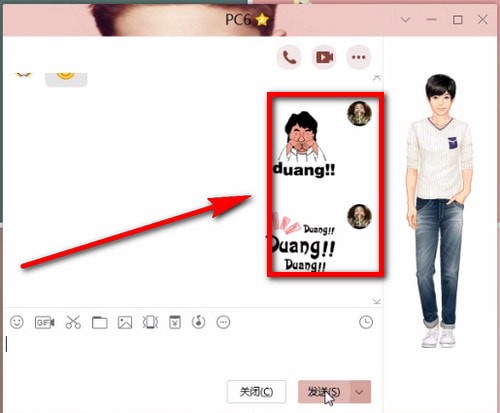Open the title bar chevron dropdown menu
This screenshot has height=413, width=500.
pos(405,20)
